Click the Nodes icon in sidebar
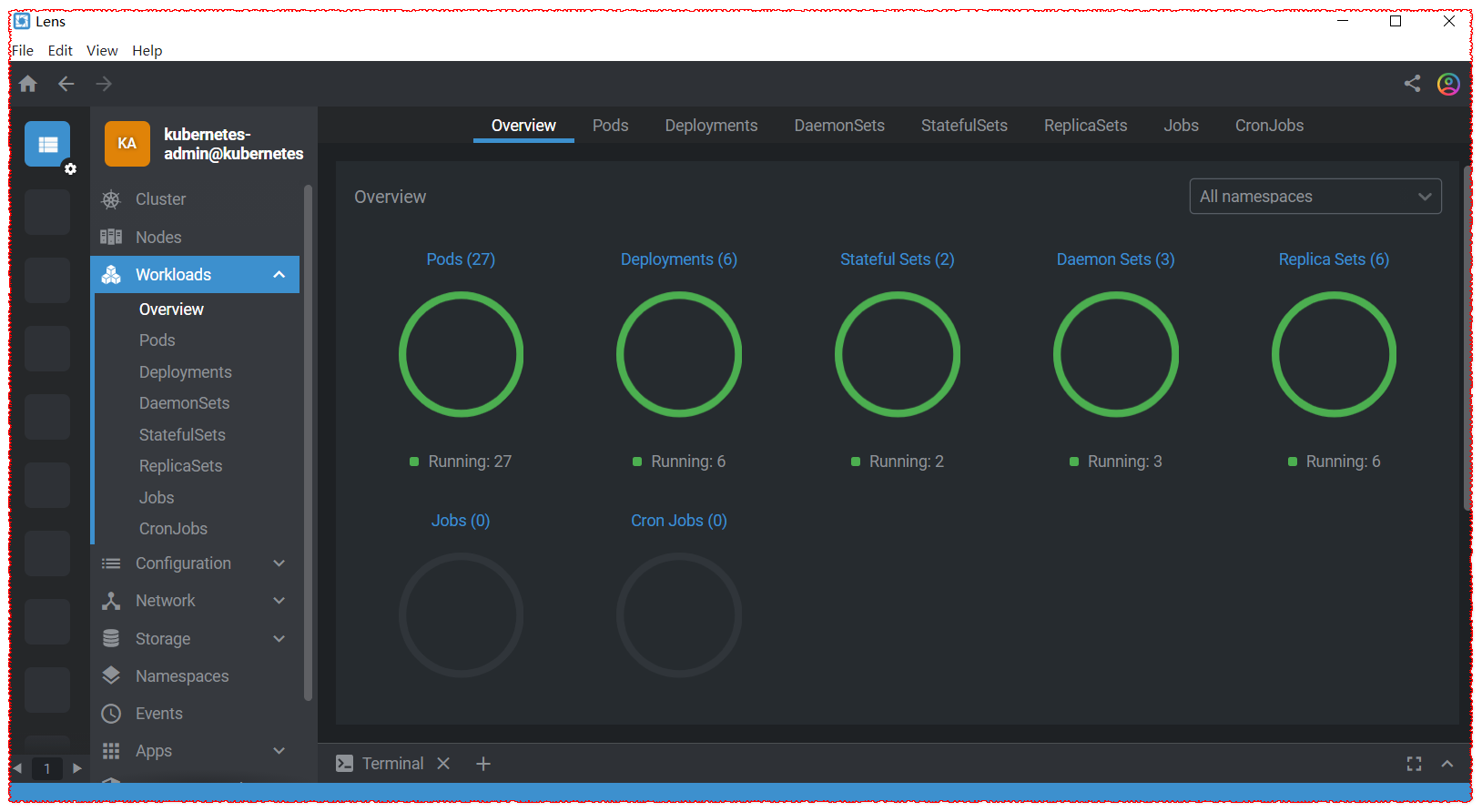 pos(111,238)
